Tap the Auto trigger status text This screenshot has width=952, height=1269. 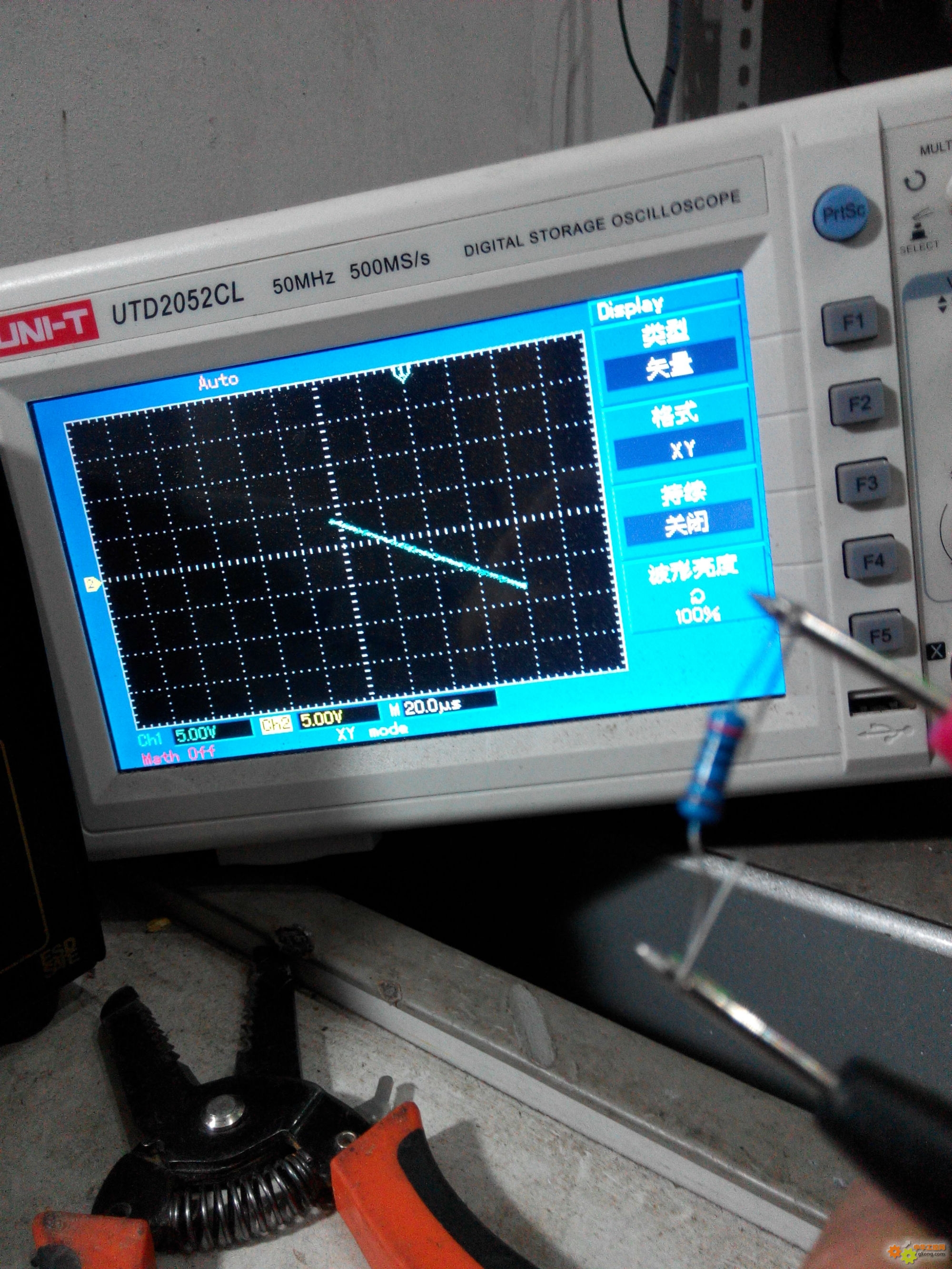tap(218, 380)
